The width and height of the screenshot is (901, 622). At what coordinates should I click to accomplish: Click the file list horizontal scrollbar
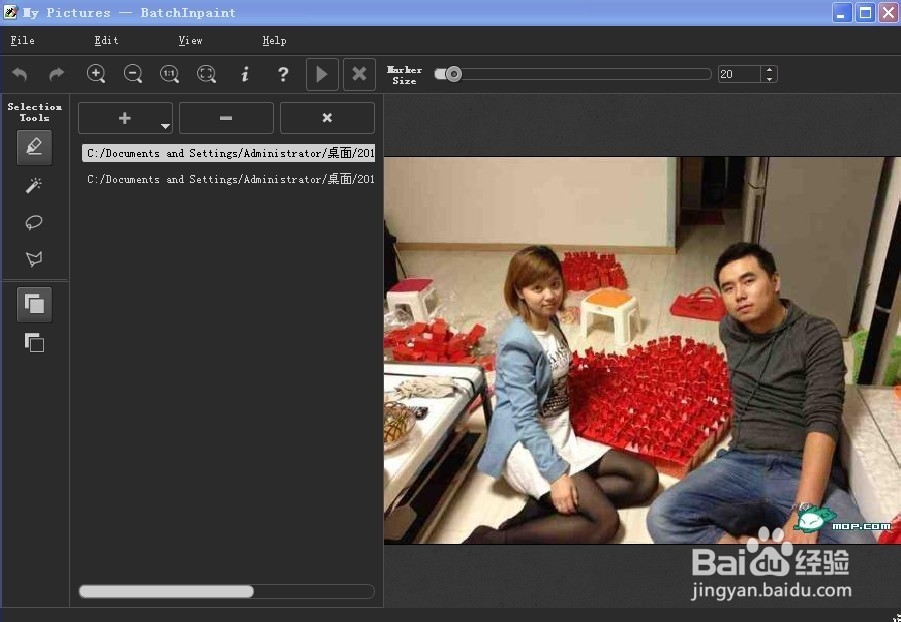(x=166, y=592)
